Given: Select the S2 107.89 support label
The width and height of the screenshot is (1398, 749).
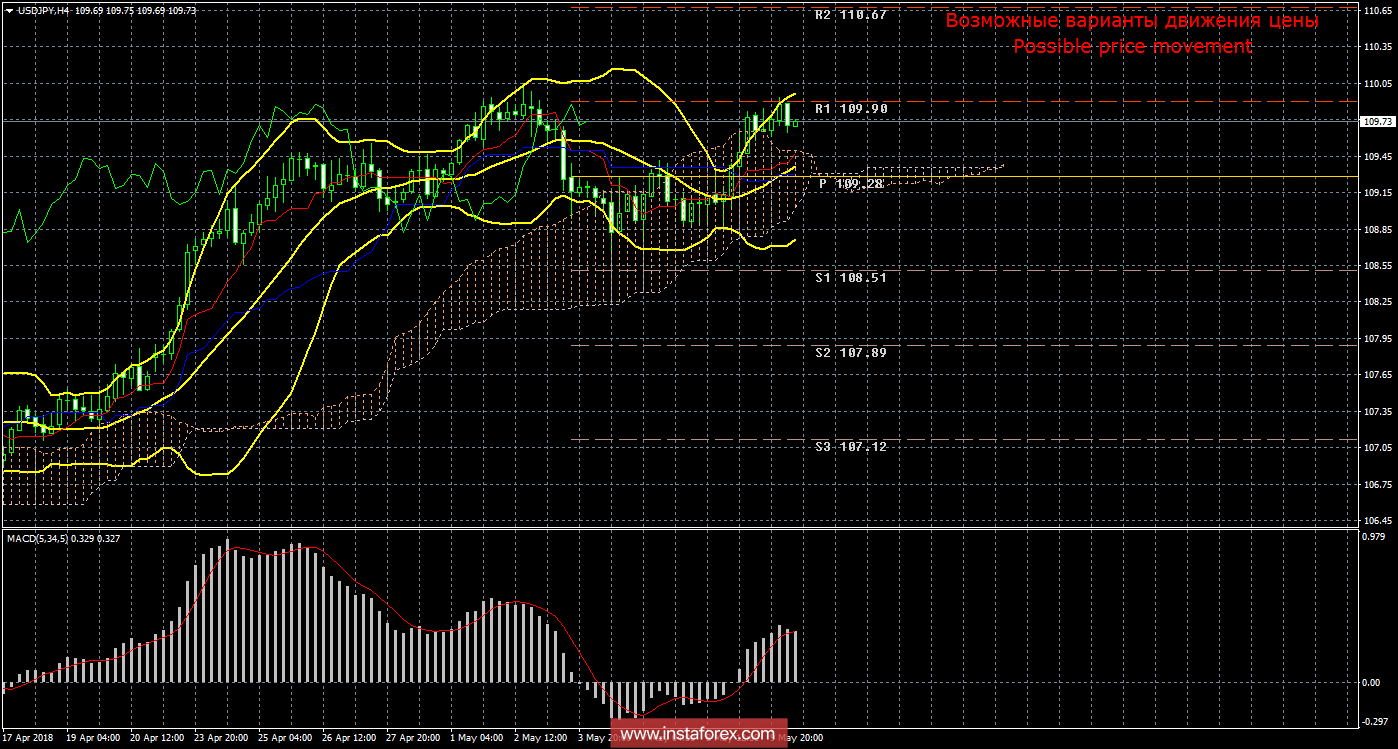Looking at the screenshot, I should point(850,352).
